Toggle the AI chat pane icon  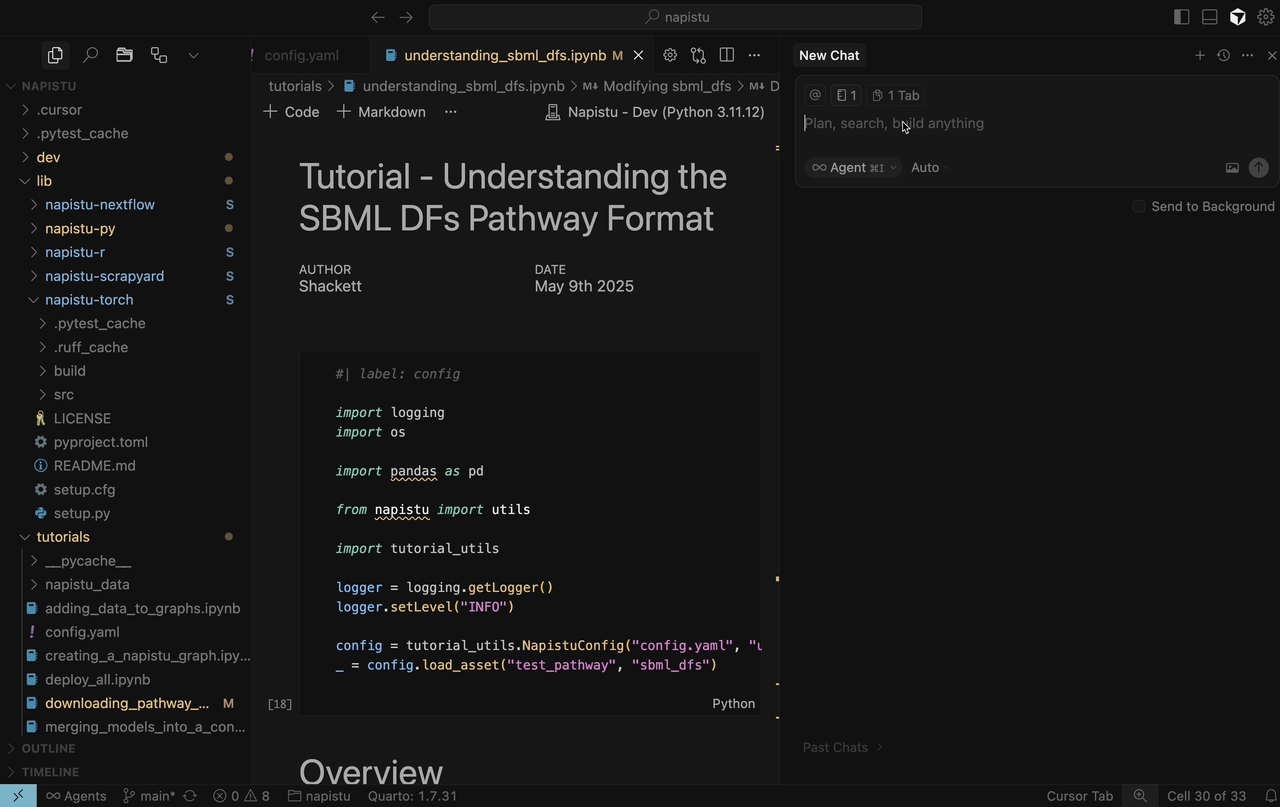coord(1238,17)
